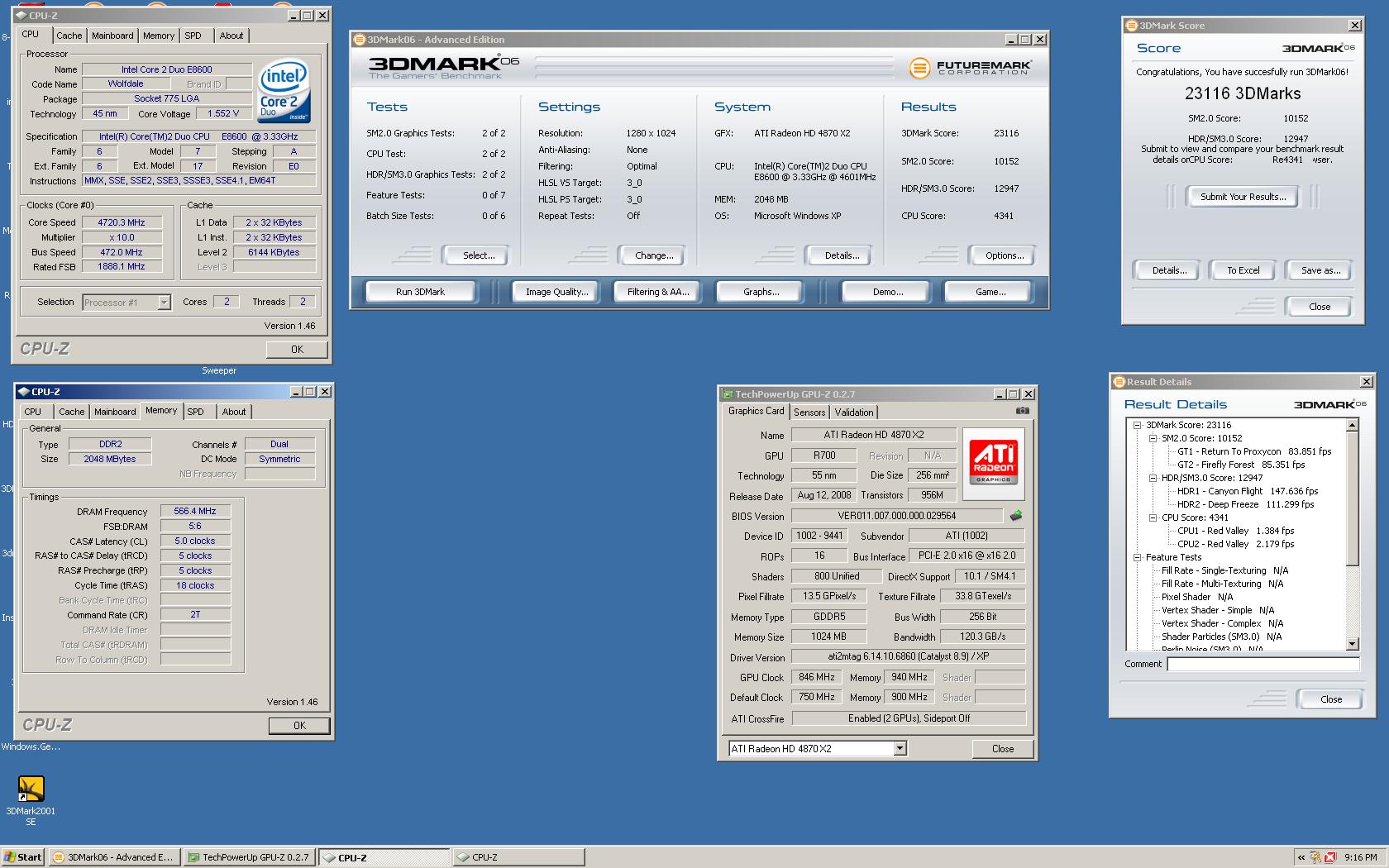Viewport: 1389px width, 868px height.
Task: Switch to TechPowerUp GPU-Z taskbar item
Action: click(250, 857)
